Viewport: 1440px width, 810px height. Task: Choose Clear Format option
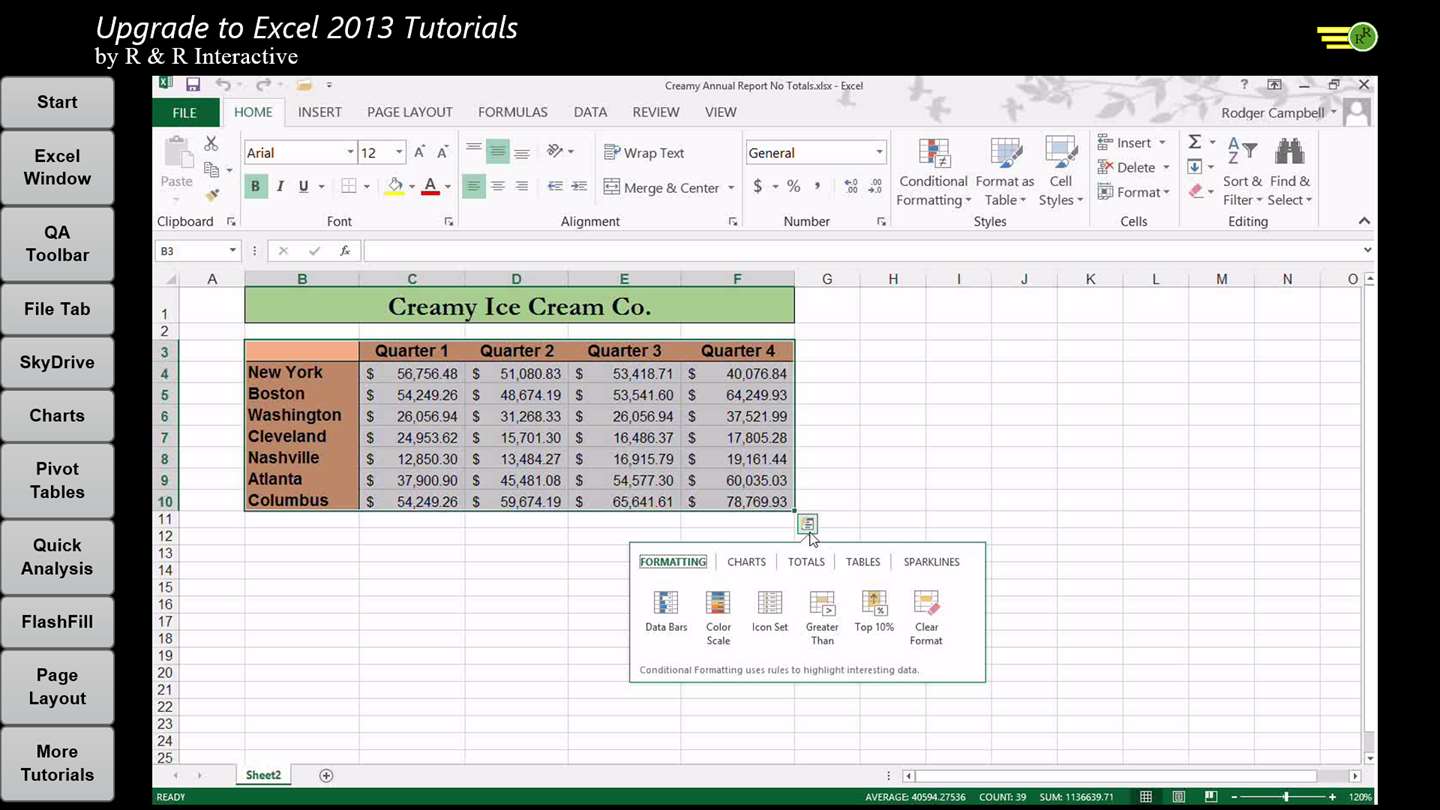coord(926,617)
